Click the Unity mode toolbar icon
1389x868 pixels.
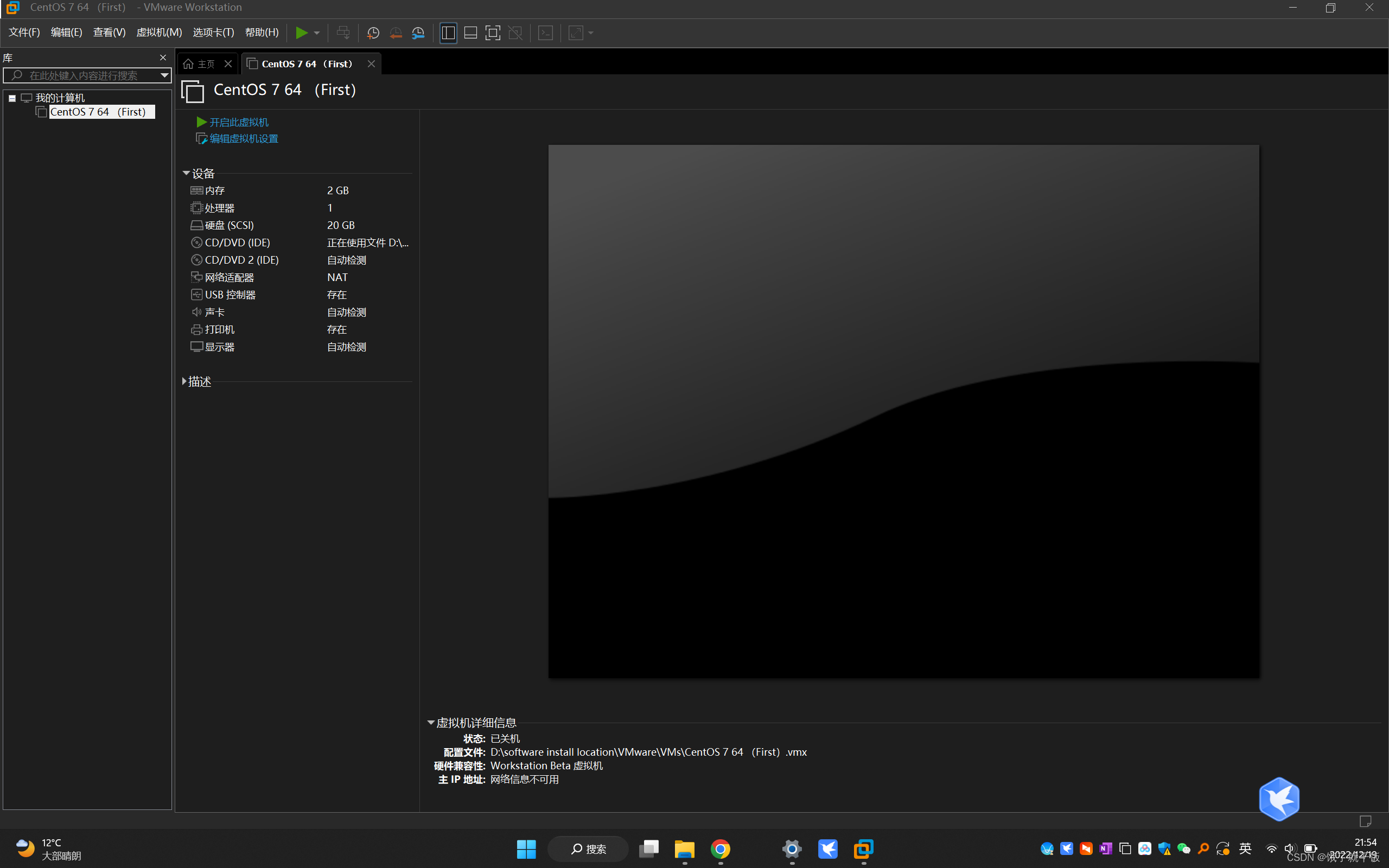tap(515, 33)
